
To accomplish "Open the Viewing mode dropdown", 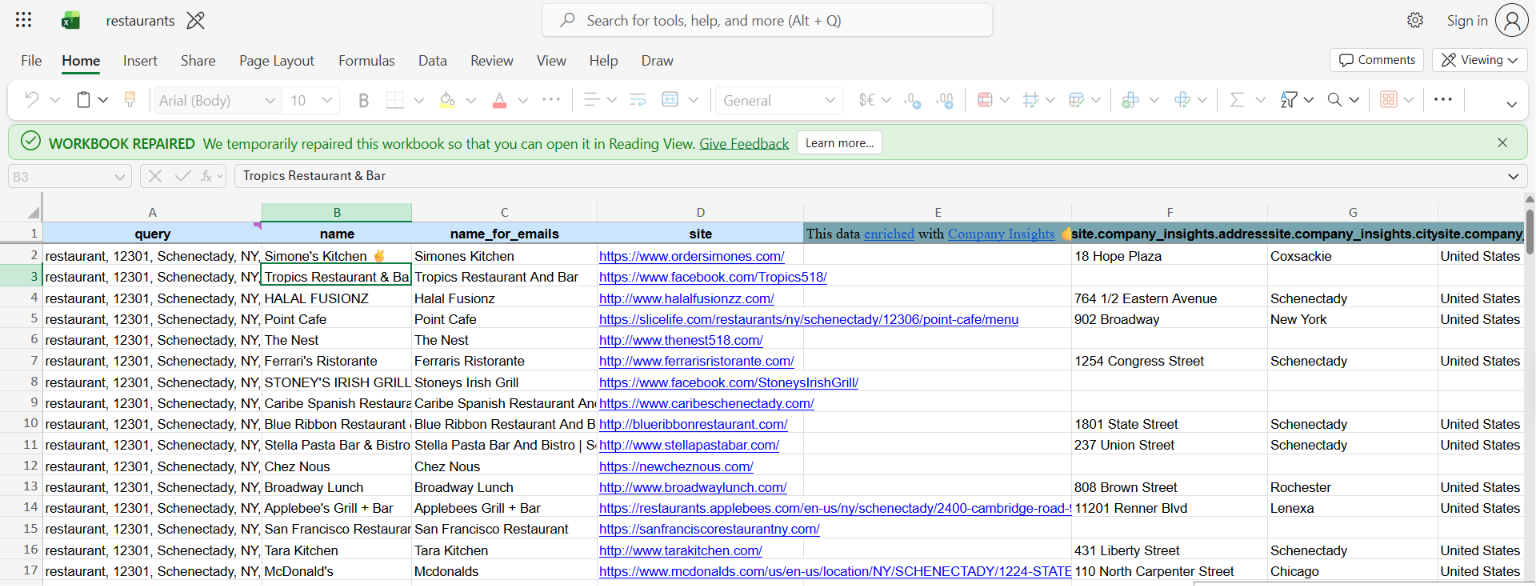I will (x=1479, y=60).
